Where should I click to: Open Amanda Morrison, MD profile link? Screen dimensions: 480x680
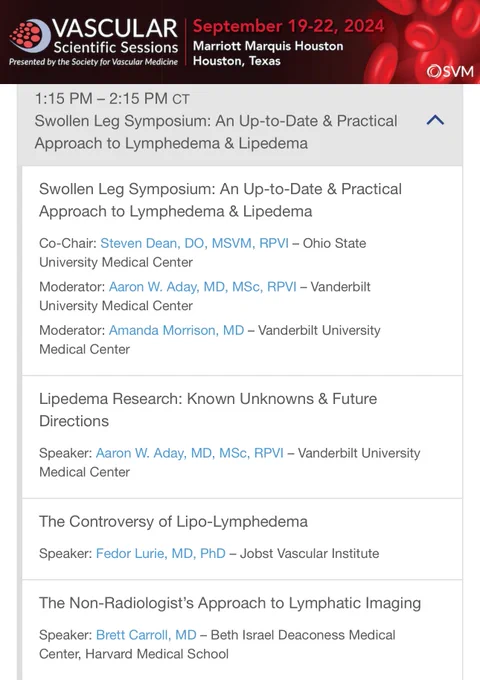pos(176,330)
